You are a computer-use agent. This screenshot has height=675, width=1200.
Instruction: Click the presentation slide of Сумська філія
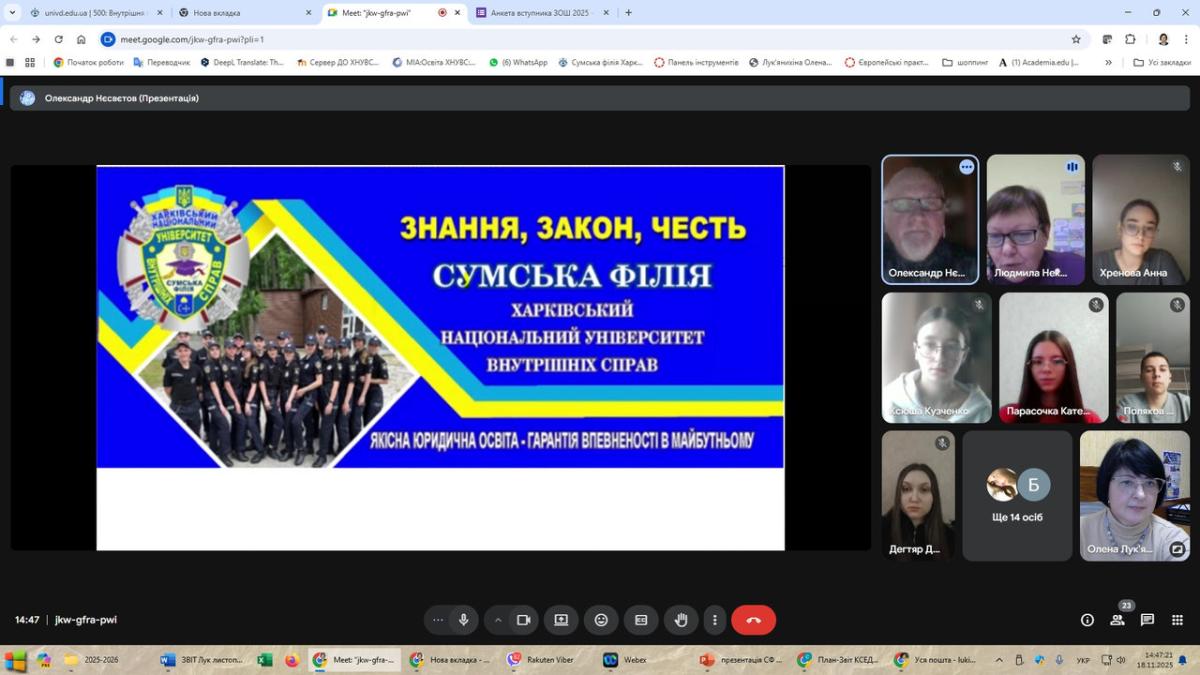pyautogui.click(x=440, y=357)
